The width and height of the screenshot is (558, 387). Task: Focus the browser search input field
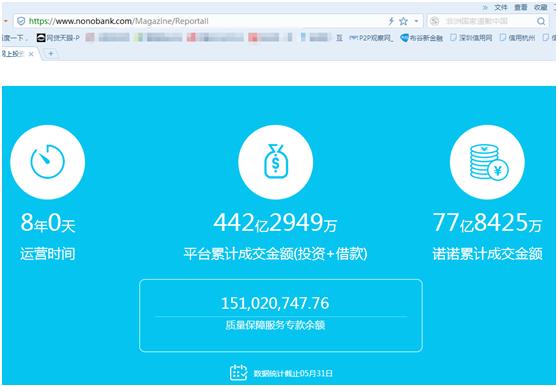click(488, 21)
